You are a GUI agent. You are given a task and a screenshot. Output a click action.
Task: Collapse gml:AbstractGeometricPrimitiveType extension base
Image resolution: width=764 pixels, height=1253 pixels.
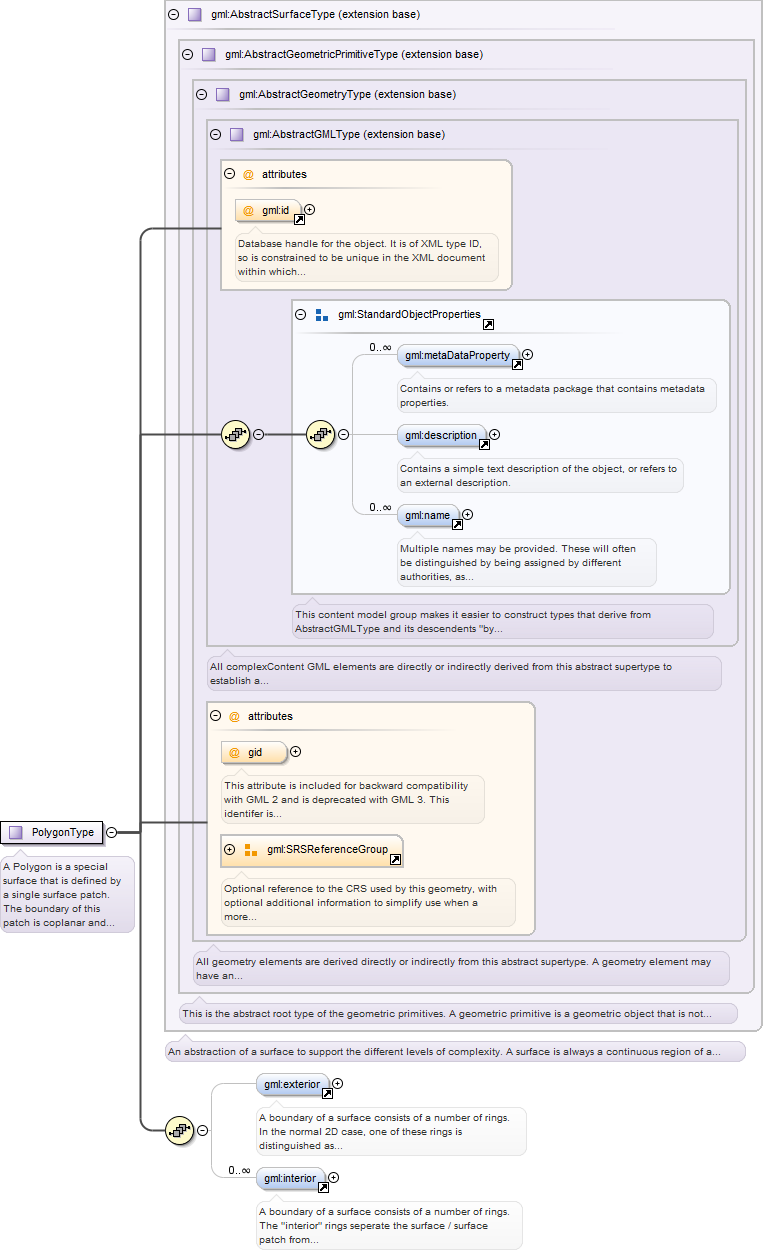(187, 54)
